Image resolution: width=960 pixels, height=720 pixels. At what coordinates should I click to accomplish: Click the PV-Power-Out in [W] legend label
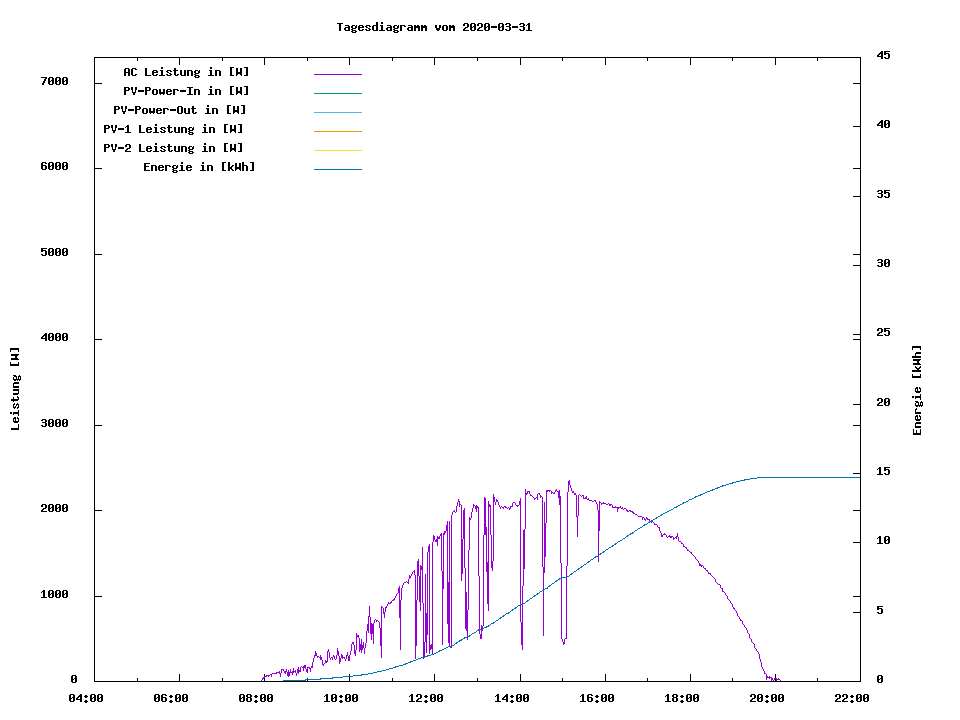(180, 110)
